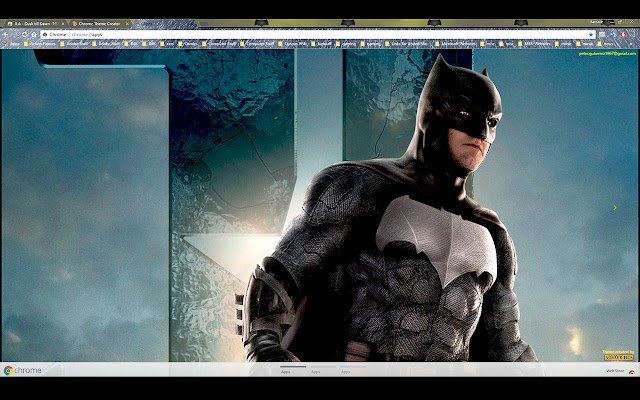640x400 pixels.
Task: Open the first bookmark folder after Apps
Action: click(40, 44)
